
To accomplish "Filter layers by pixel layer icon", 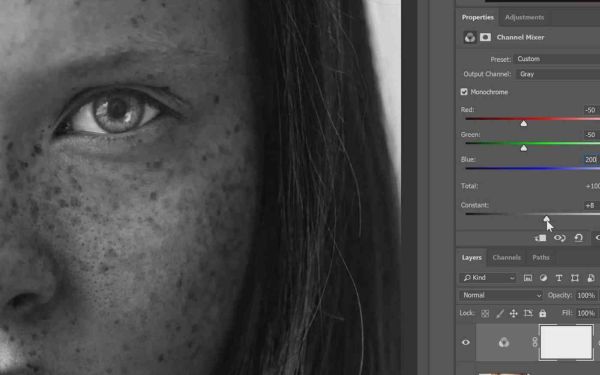I will 528,278.
